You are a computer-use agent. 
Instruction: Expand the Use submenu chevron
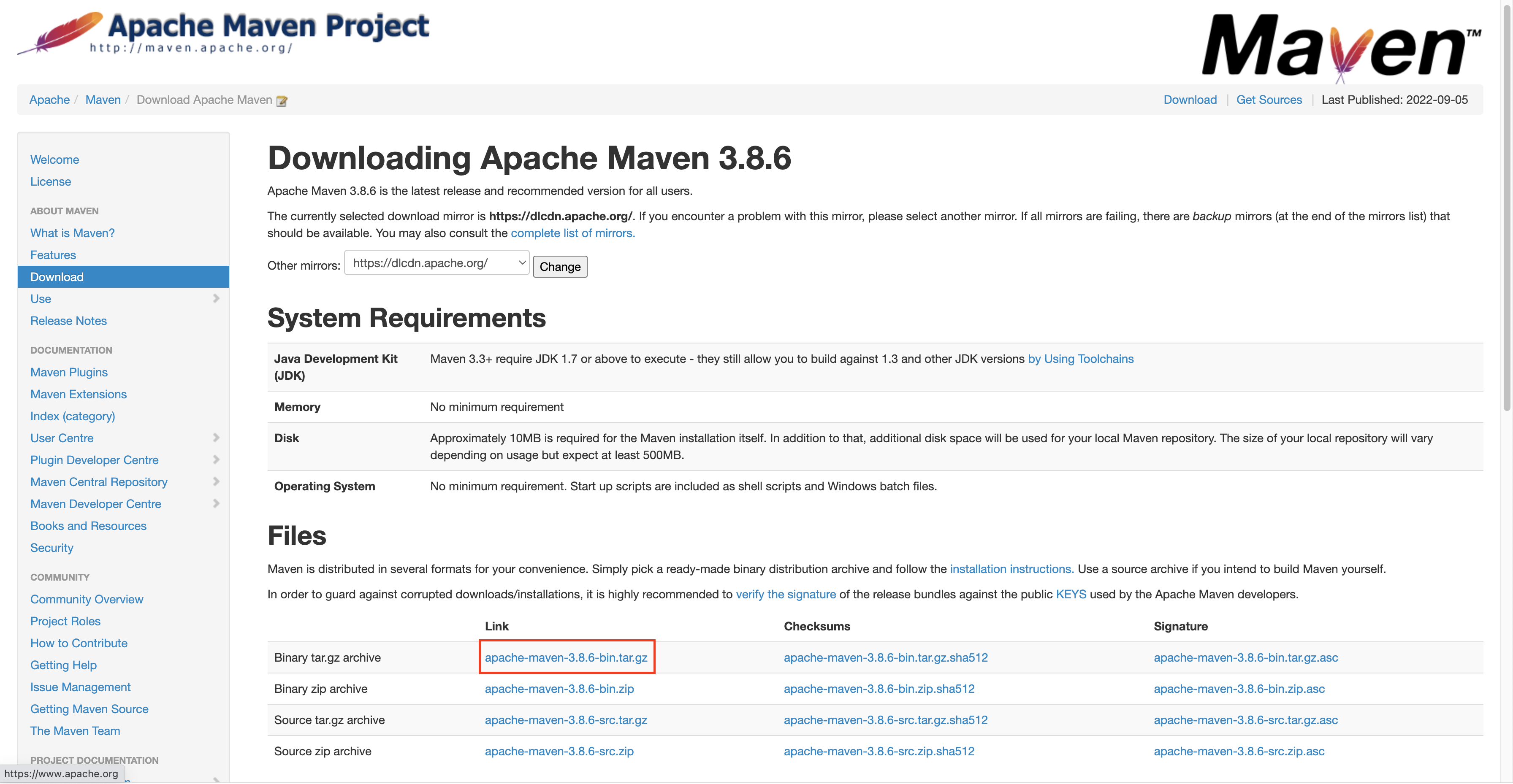click(216, 298)
